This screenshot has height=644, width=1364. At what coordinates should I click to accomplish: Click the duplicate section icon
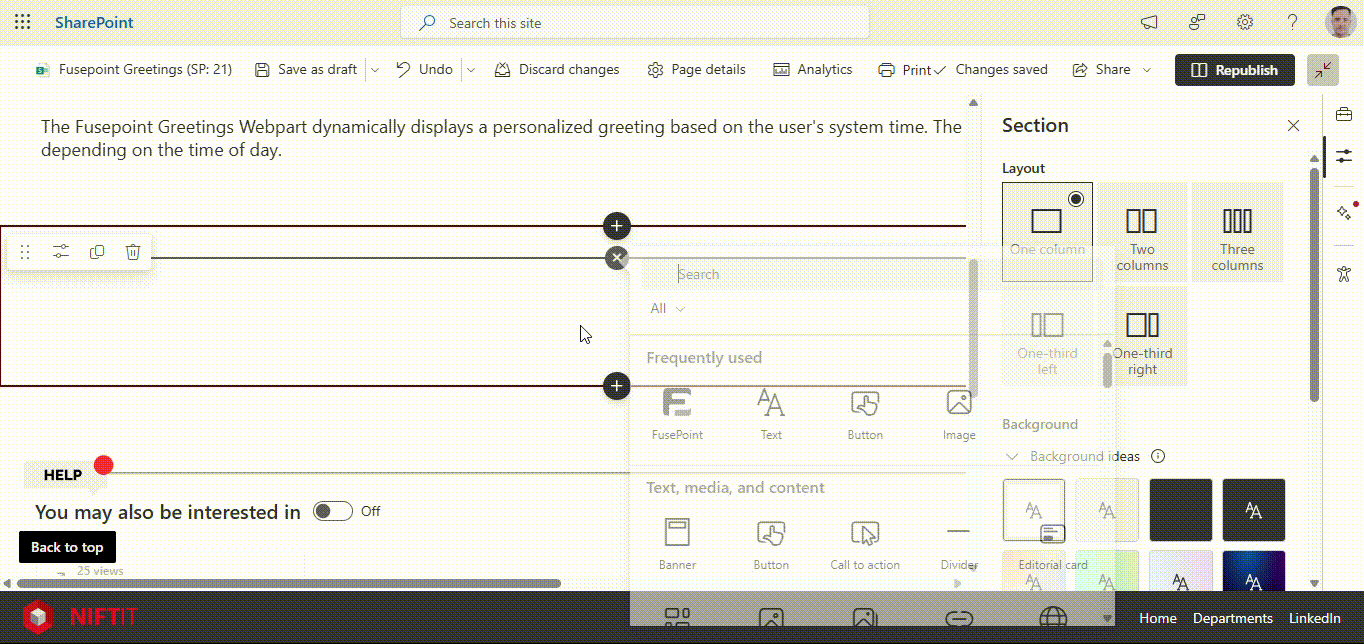pos(97,252)
